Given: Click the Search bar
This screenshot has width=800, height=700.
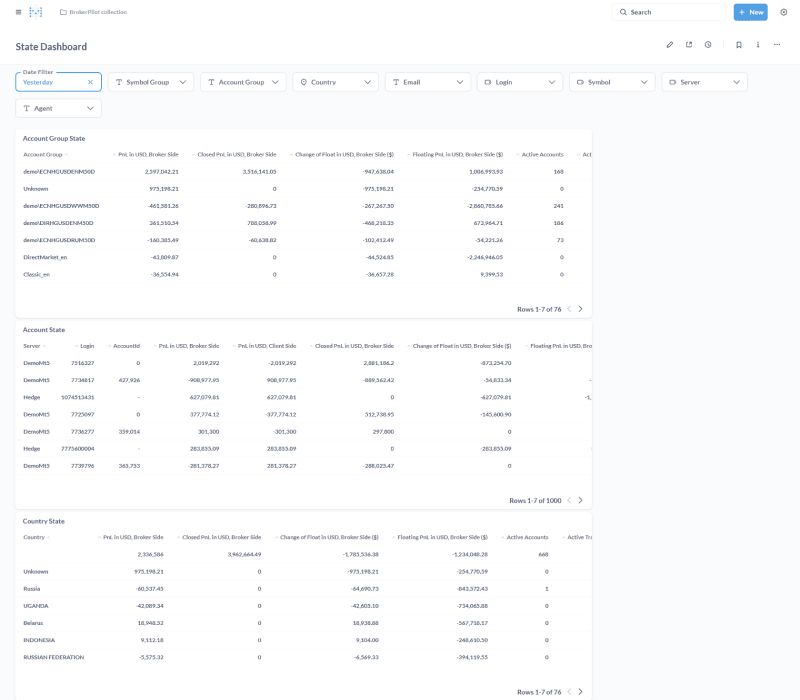Looking at the screenshot, I should click(x=668, y=12).
